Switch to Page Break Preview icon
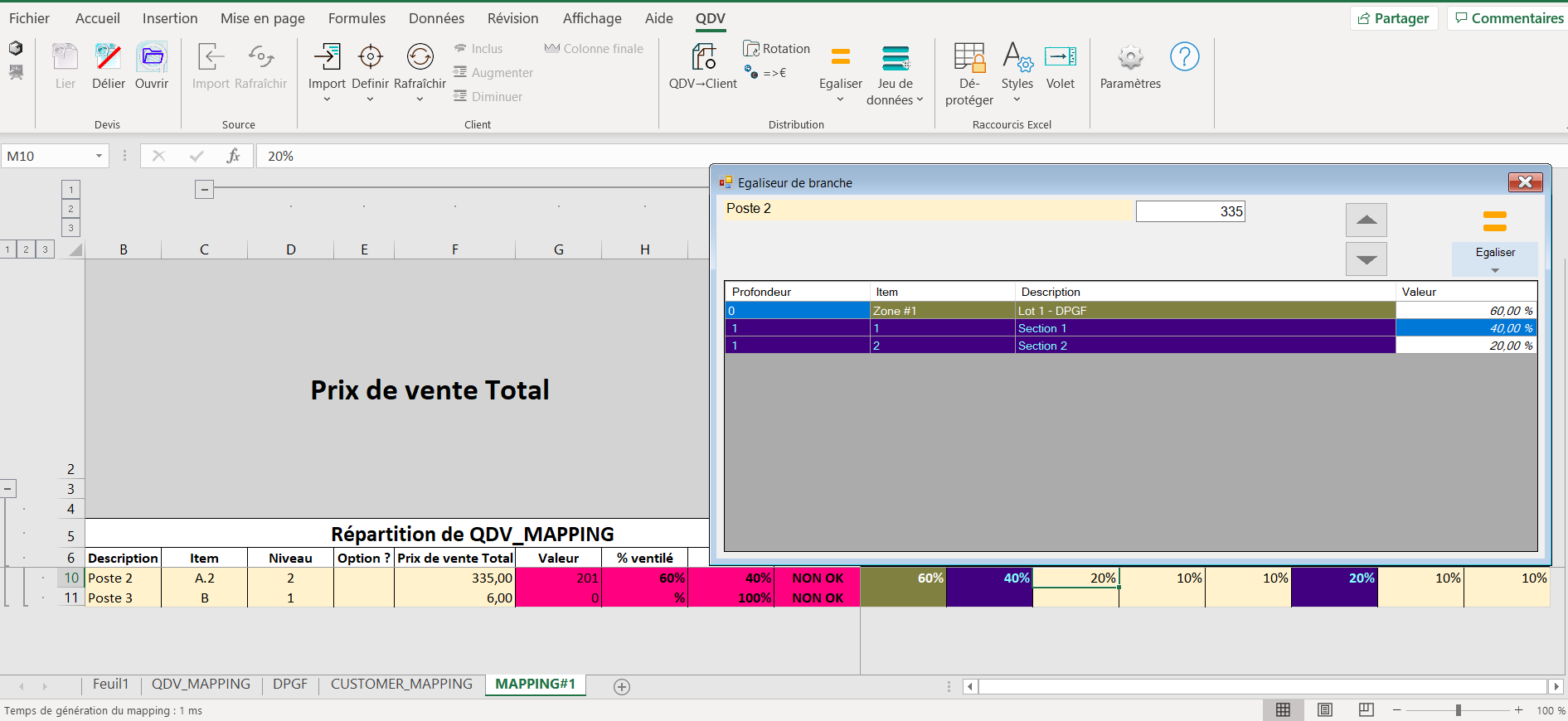 coord(1367,710)
